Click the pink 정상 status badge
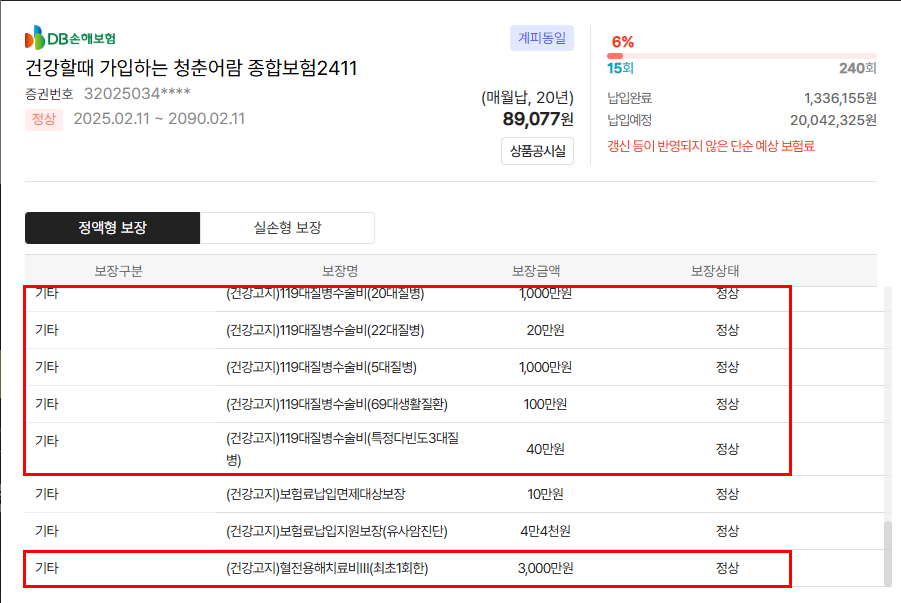Viewport: 901px width, 603px height. pos(43,119)
